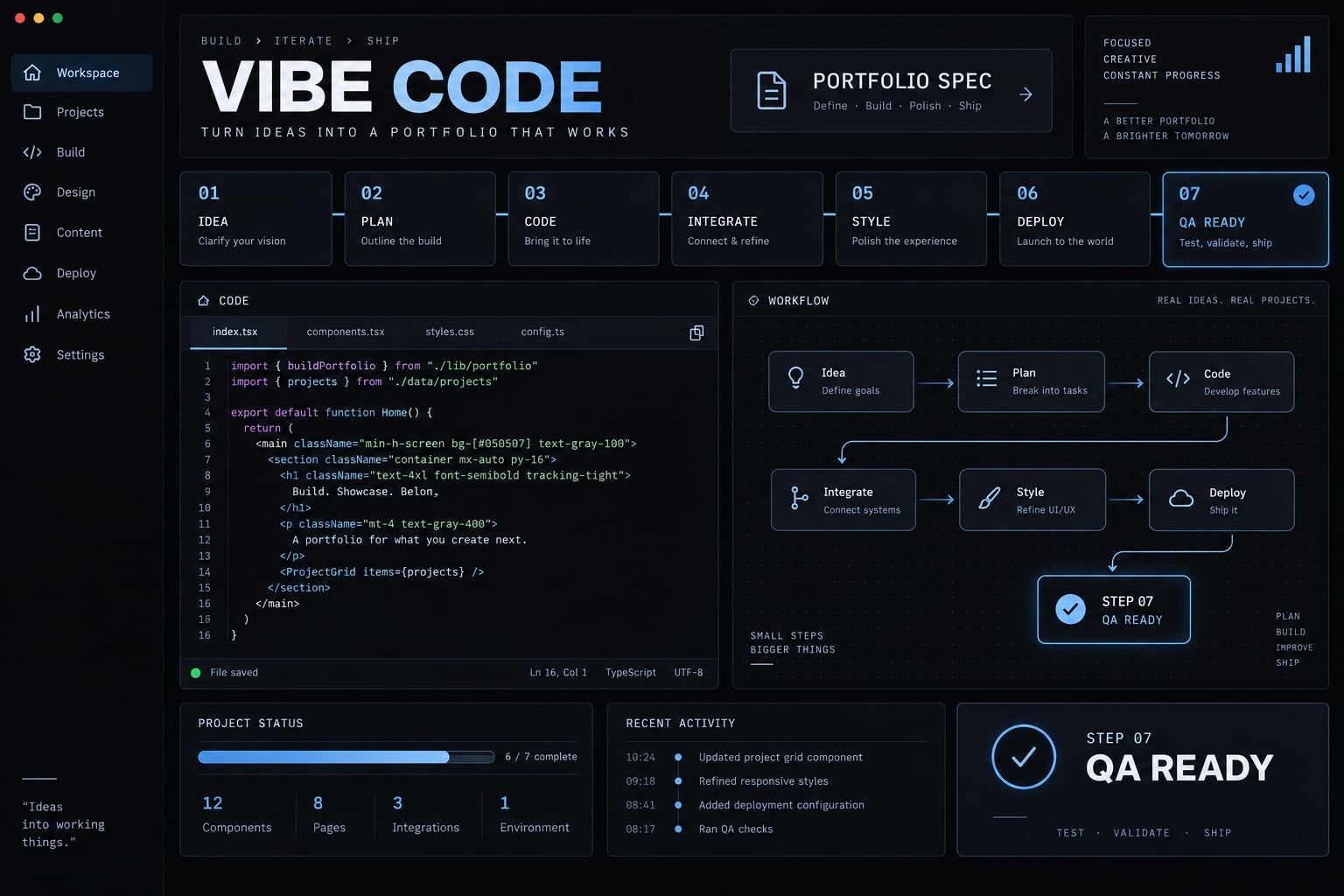Open step 06 Deploy card
Screen dimensions: 1344x896
point(1074,219)
